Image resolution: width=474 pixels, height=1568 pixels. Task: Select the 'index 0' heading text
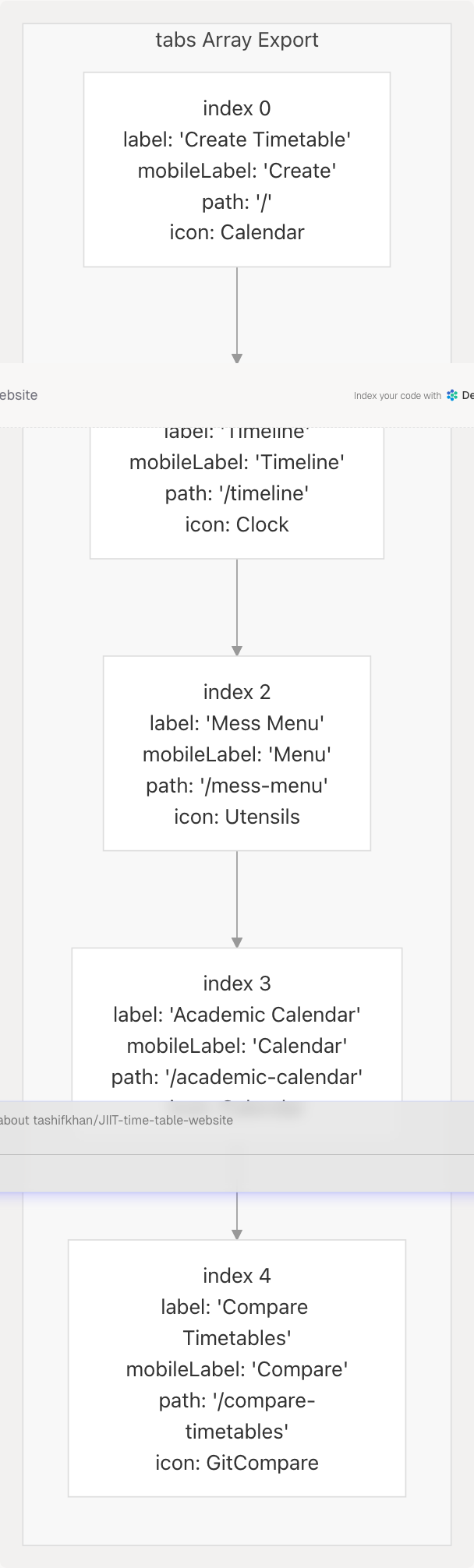[x=237, y=108]
